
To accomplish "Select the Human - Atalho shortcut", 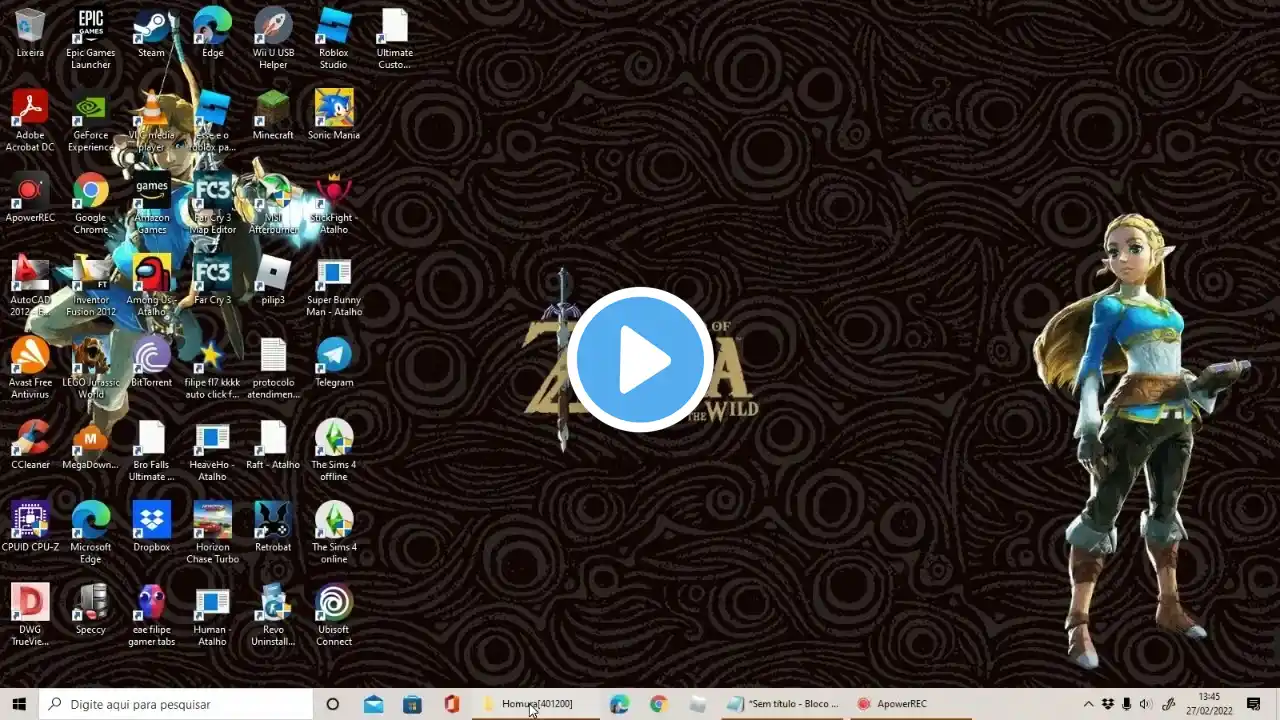I will (212, 615).
